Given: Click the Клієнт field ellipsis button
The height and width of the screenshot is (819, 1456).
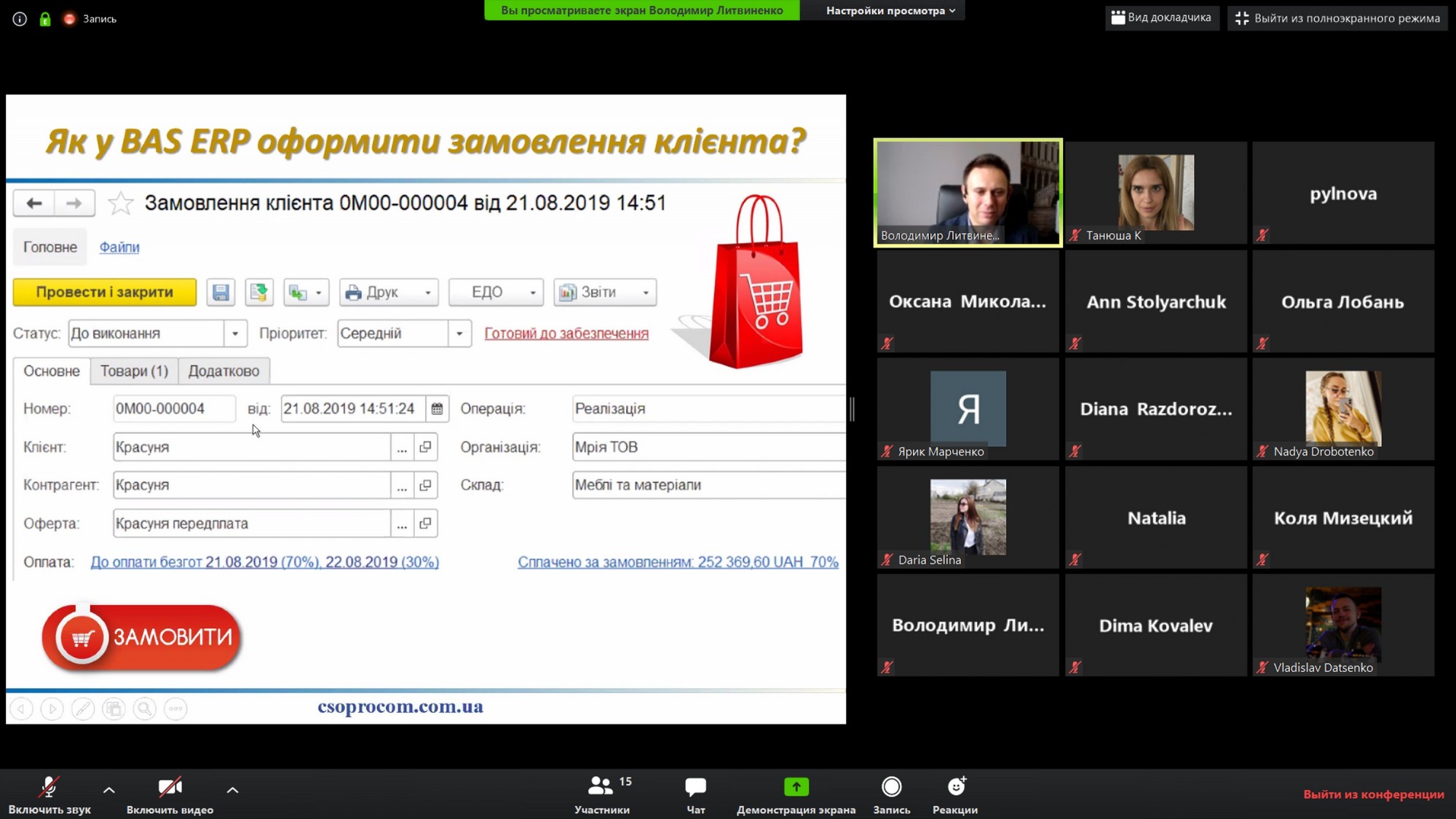Looking at the screenshot, I should coord(402,447).
